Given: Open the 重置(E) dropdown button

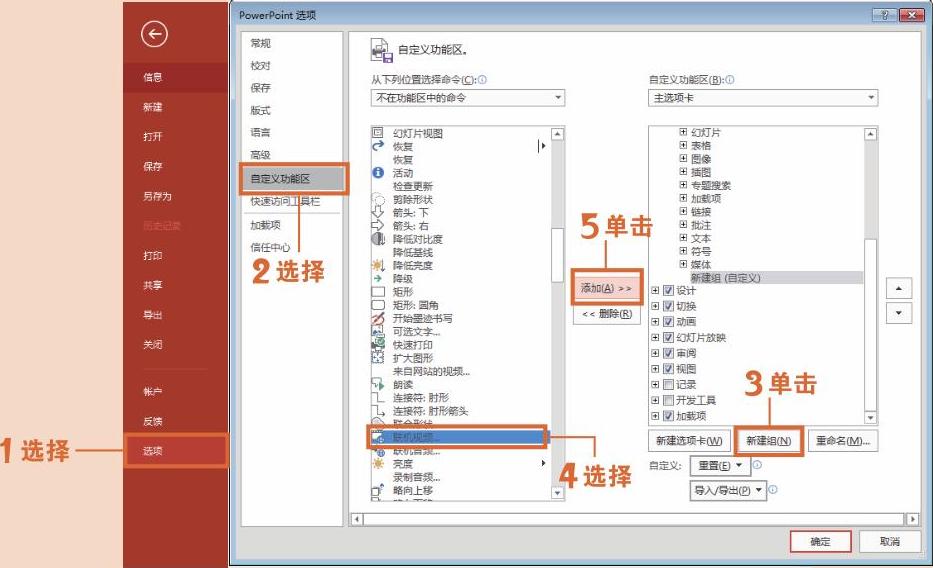Looking at the screenshot, I should tap(720, 465).
